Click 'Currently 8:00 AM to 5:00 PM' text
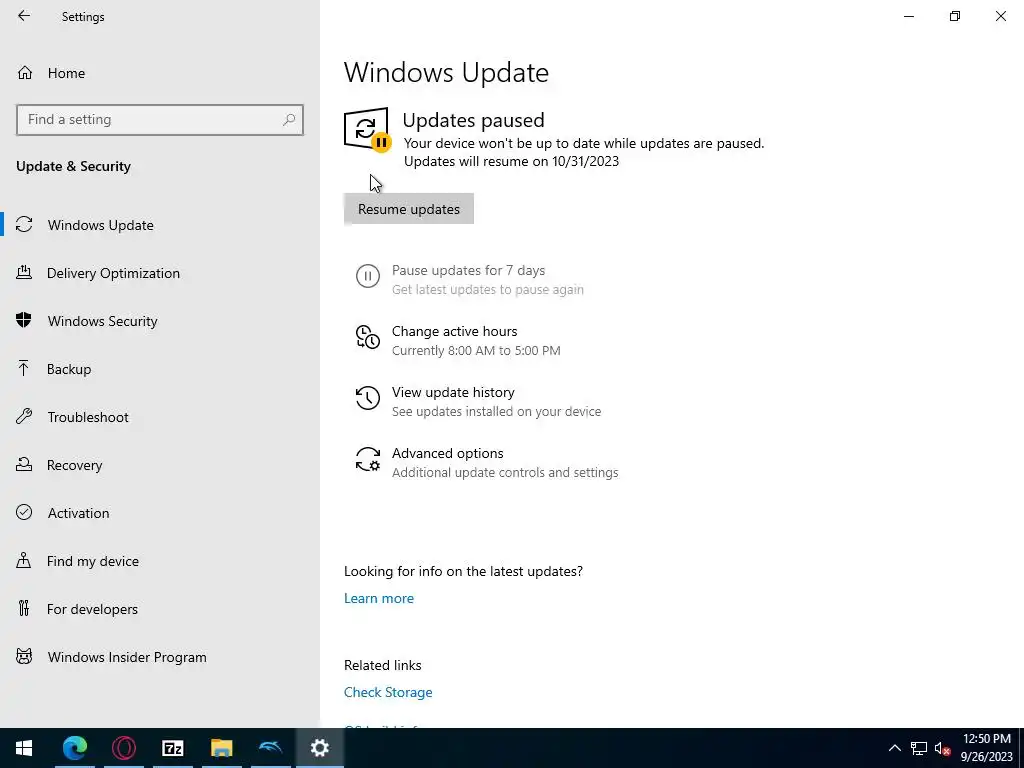 coord(476,350)
